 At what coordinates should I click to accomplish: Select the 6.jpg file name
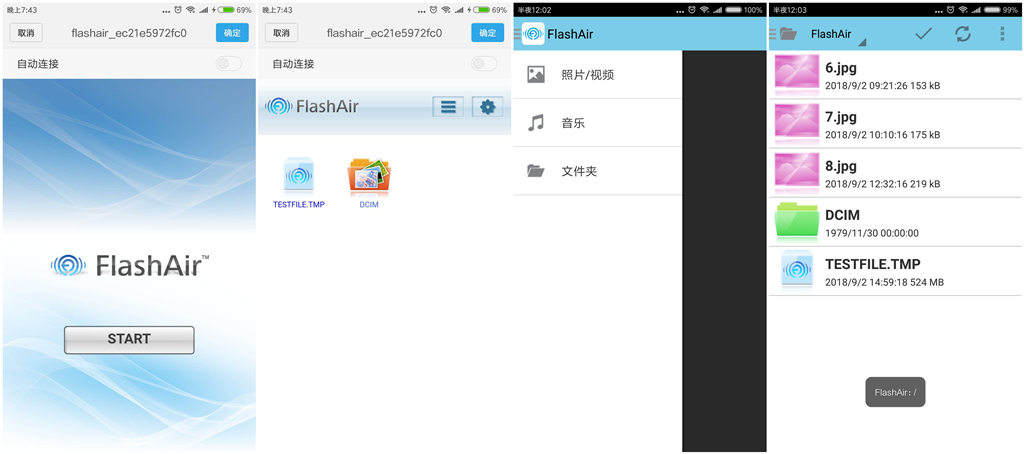coord(840,68)
